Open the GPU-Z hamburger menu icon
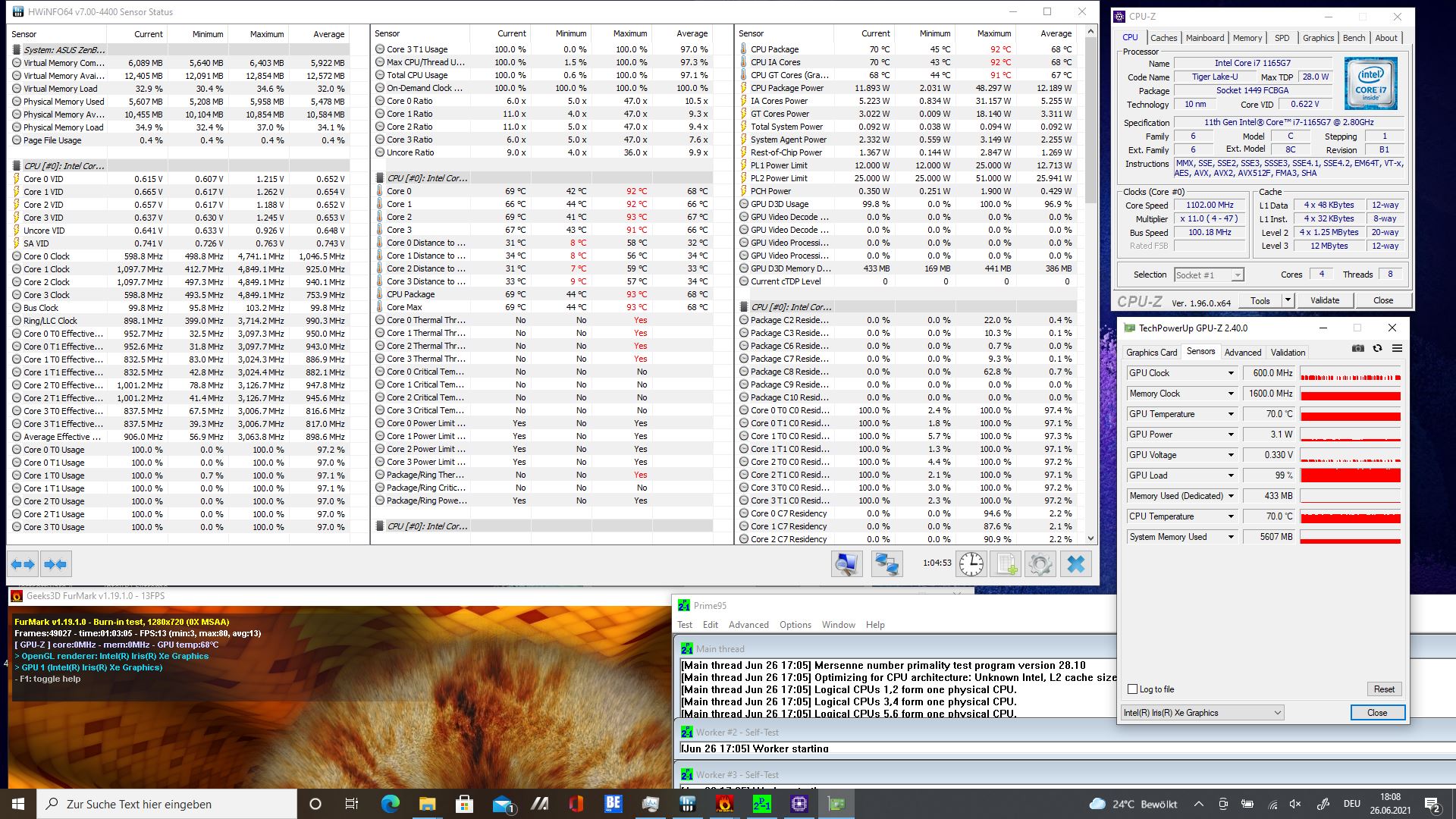Image resolution: width=1456 pixels, height=819 pixels. [1397, 348]
